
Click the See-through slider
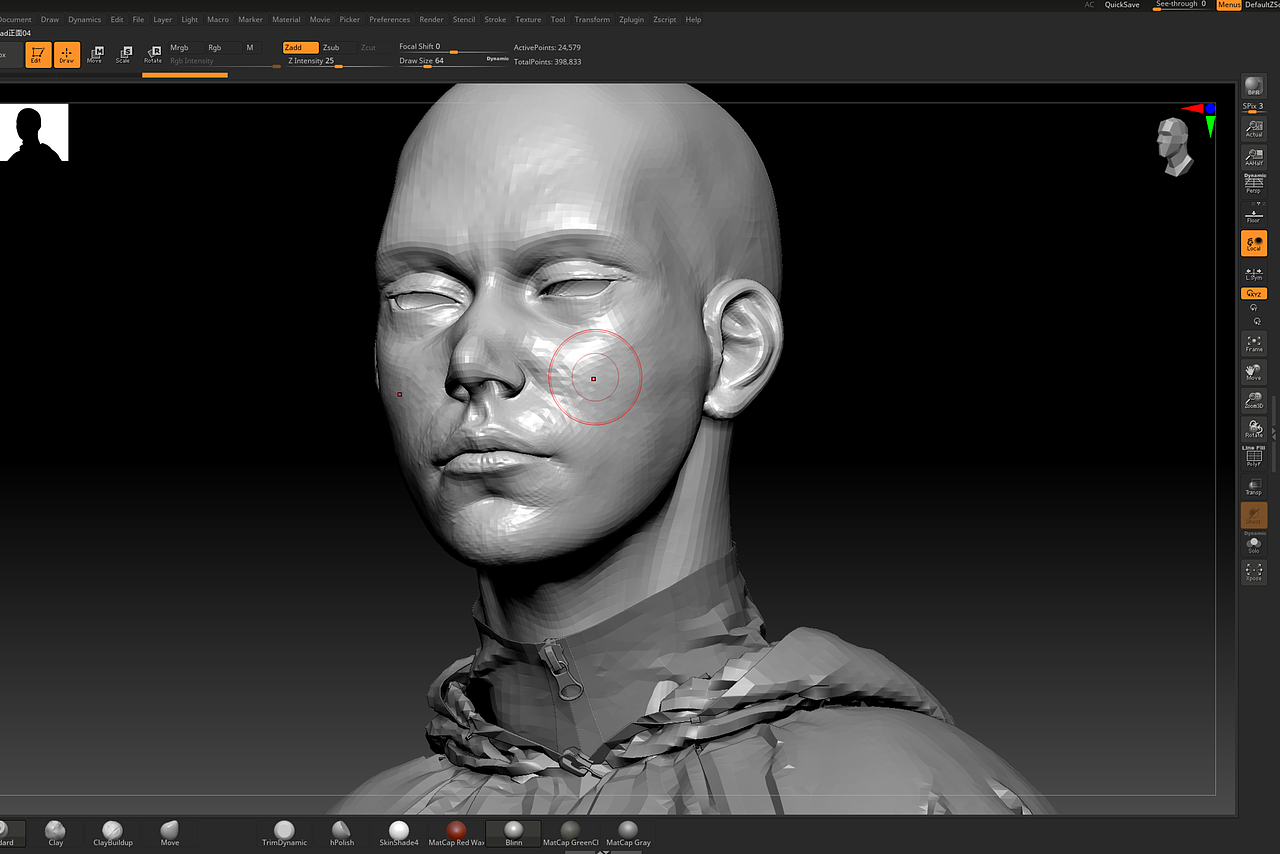coord(1181,5)
